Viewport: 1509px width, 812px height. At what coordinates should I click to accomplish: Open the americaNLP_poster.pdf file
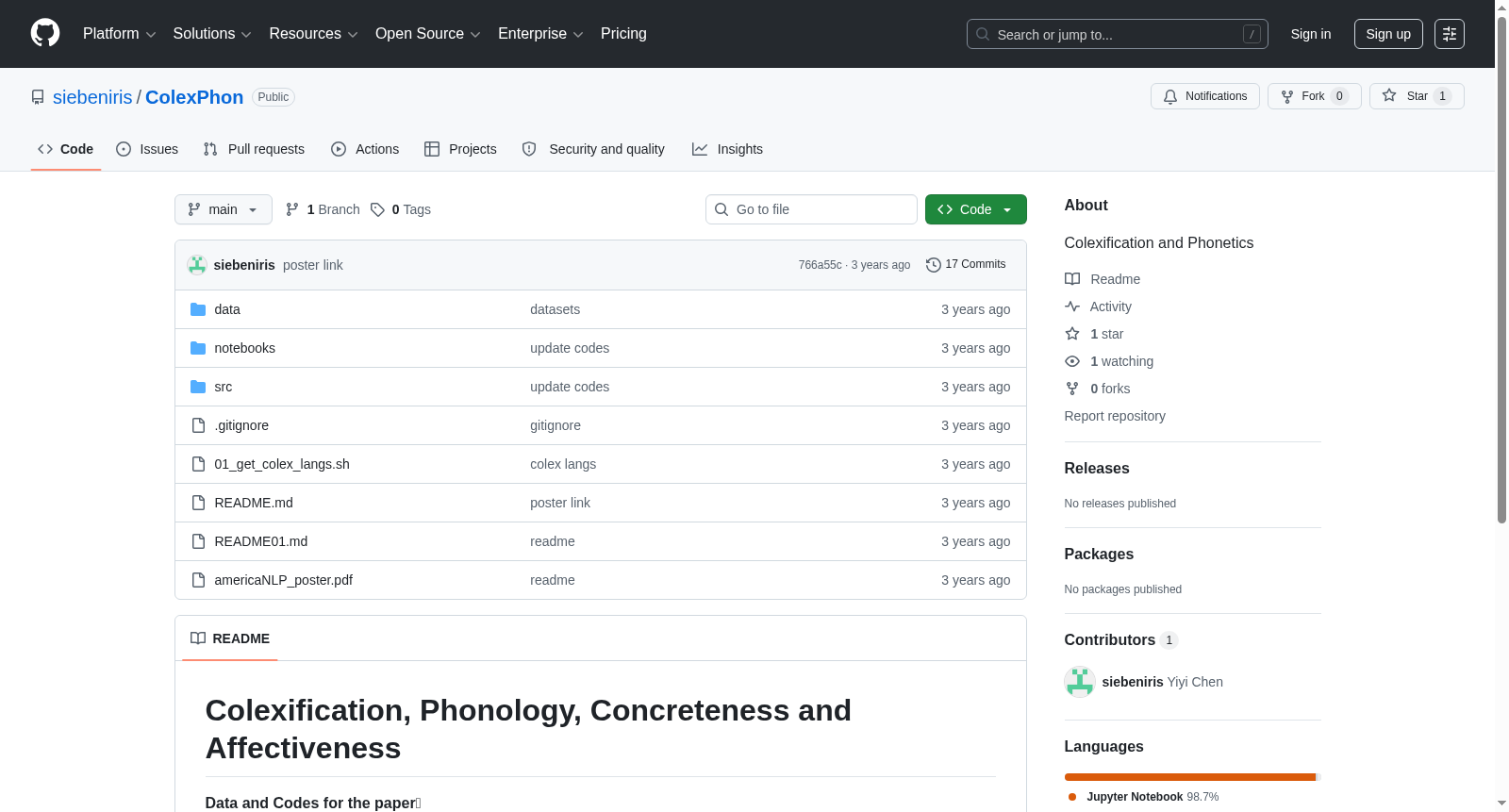[x=284, y=580]
